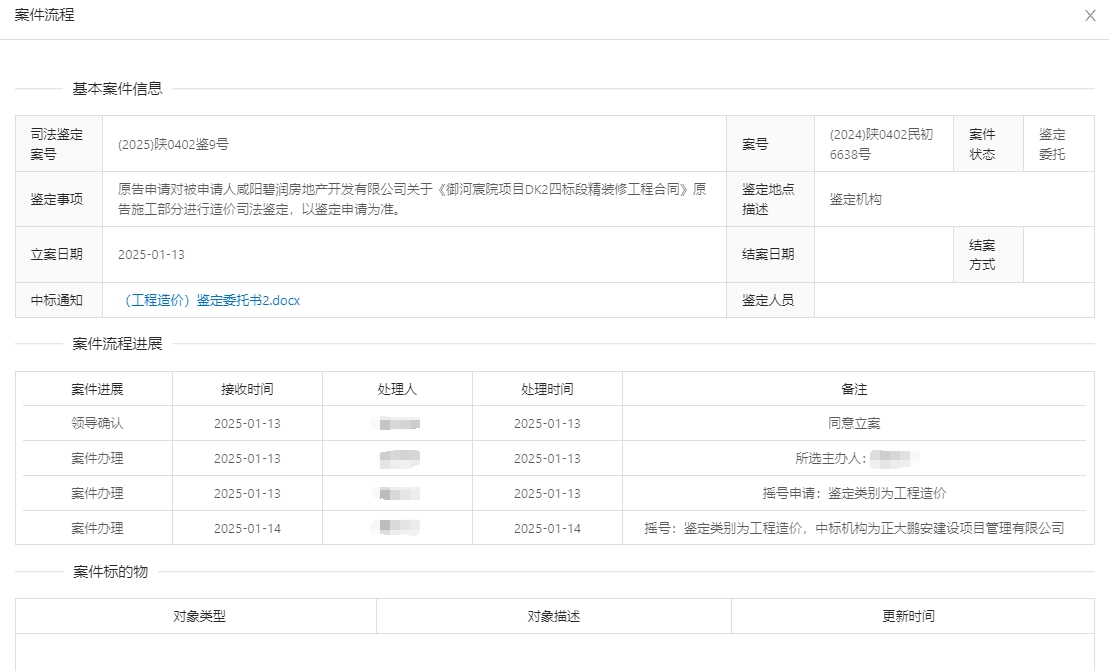The width and height of the screenshot is (1109, 671).
Task: Click the 处理时间 column header
Action: 547,389
